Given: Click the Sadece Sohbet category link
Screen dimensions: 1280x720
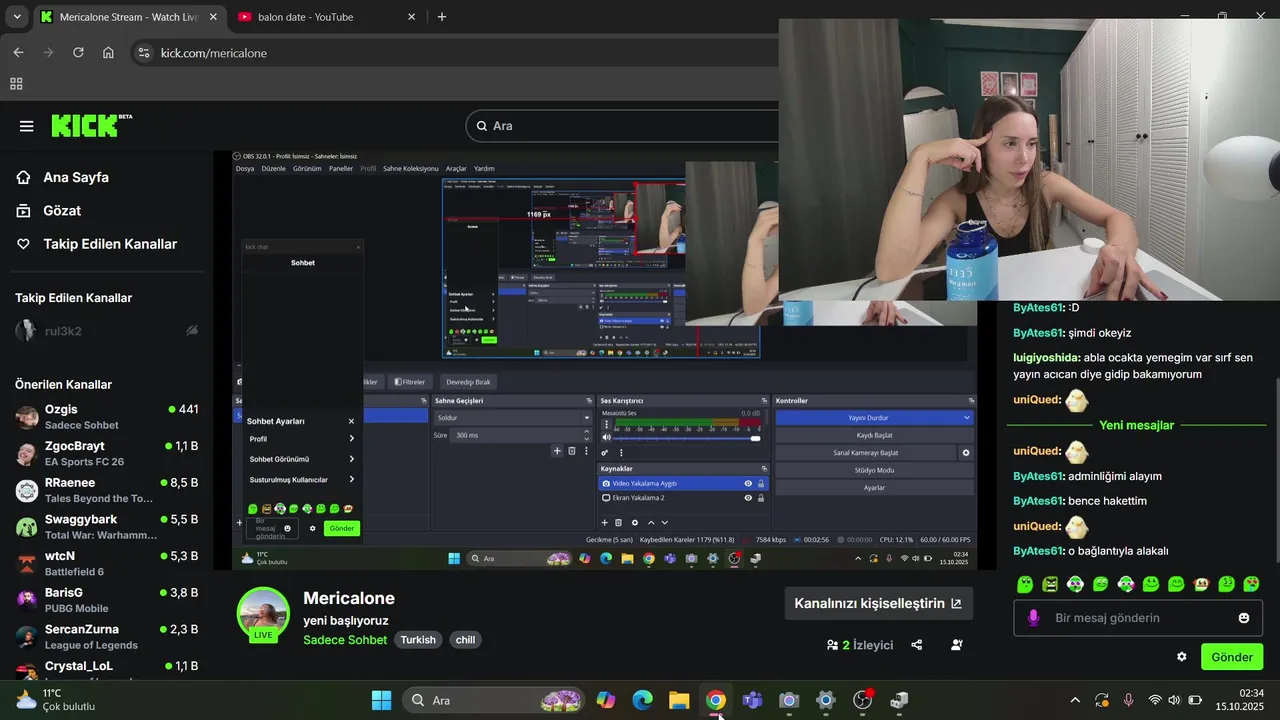Looking at the screenshot, I should pos(345,640).
